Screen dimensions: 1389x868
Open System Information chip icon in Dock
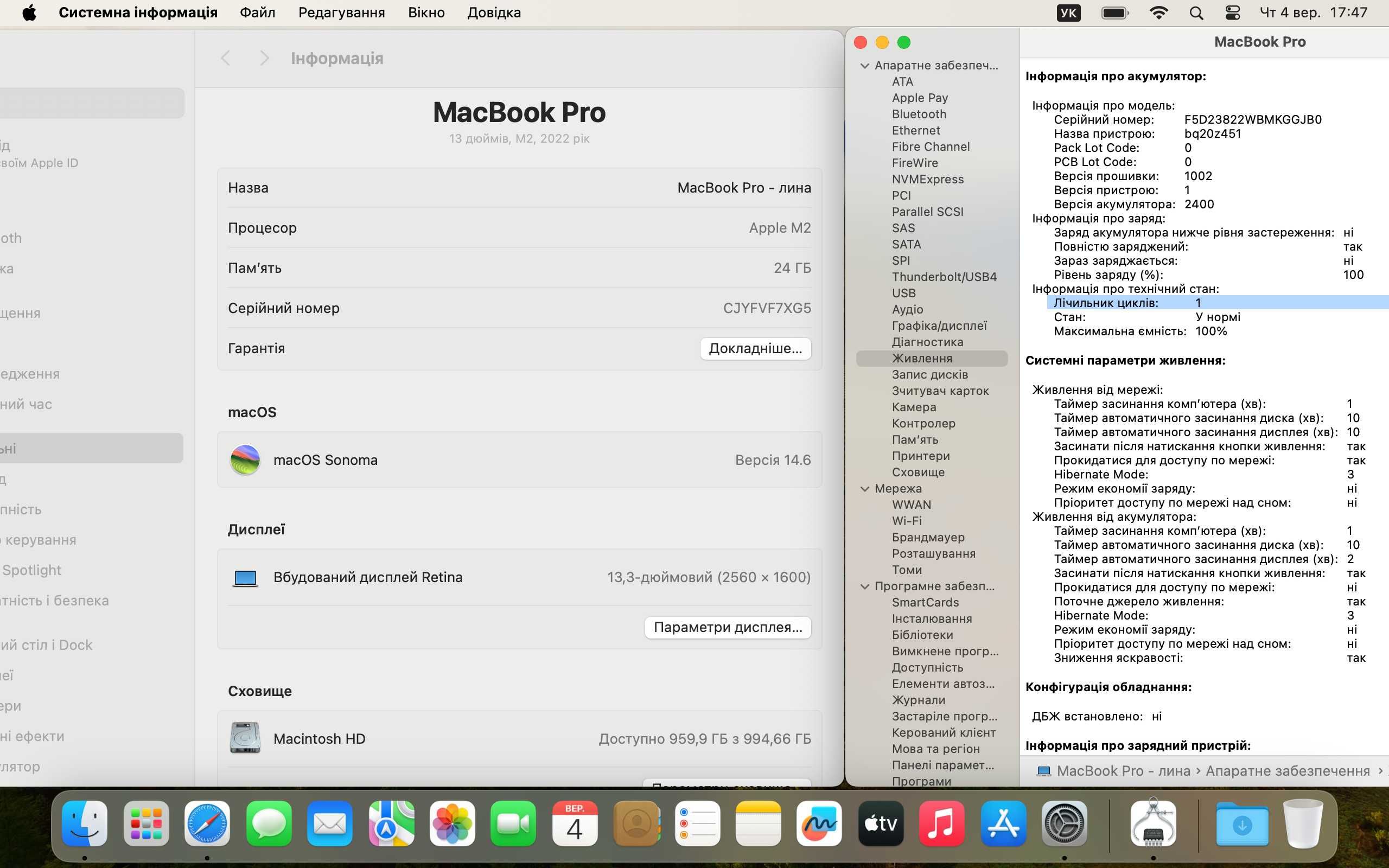click(1153, 823)
